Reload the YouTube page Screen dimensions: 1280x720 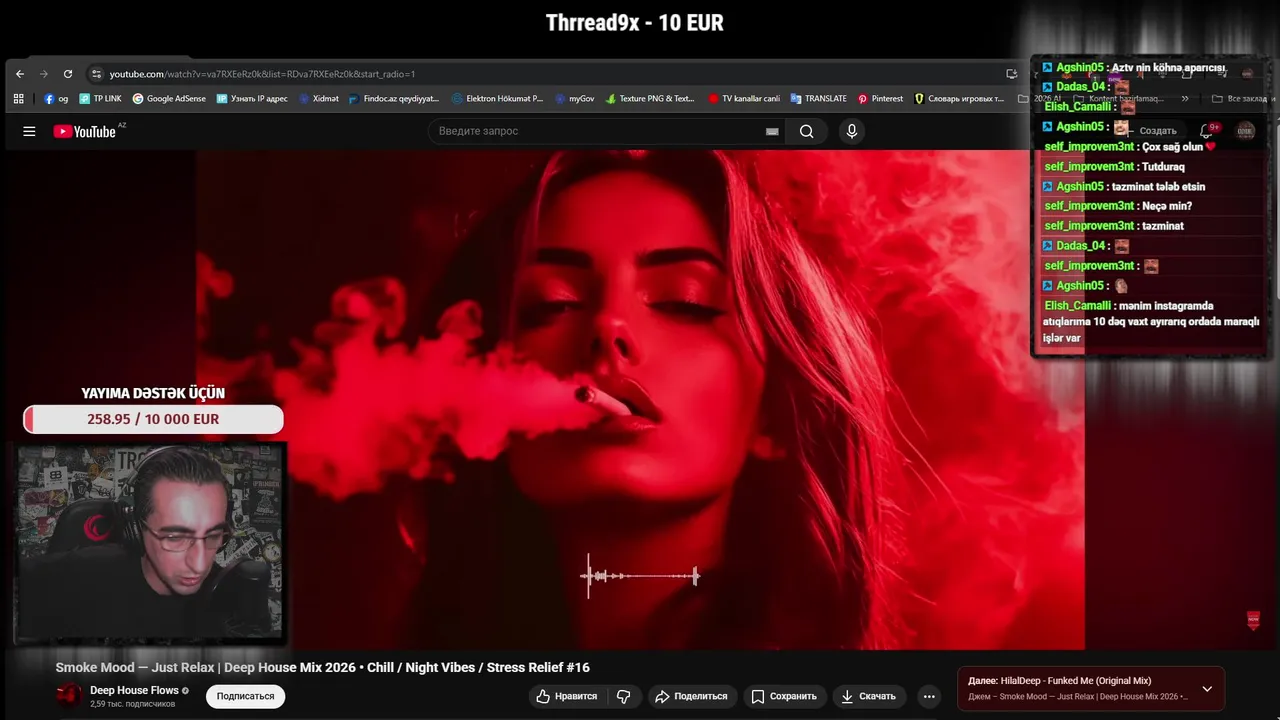[68, 74]
